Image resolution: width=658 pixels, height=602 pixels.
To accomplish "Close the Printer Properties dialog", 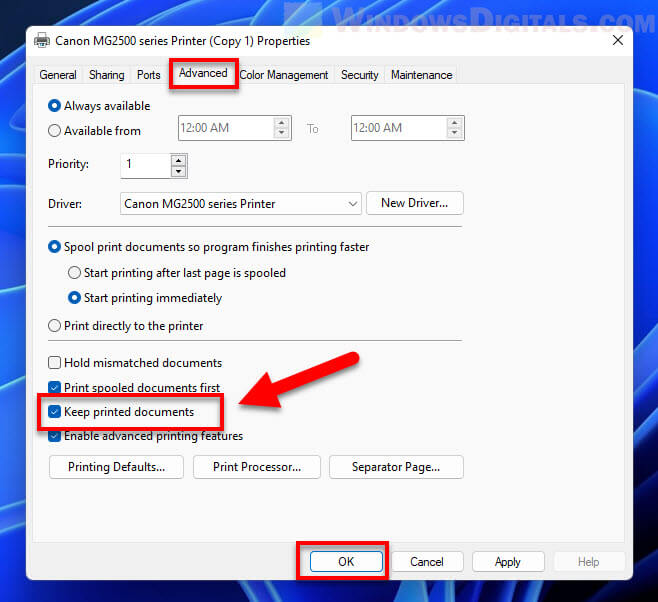I will point(618,41).
